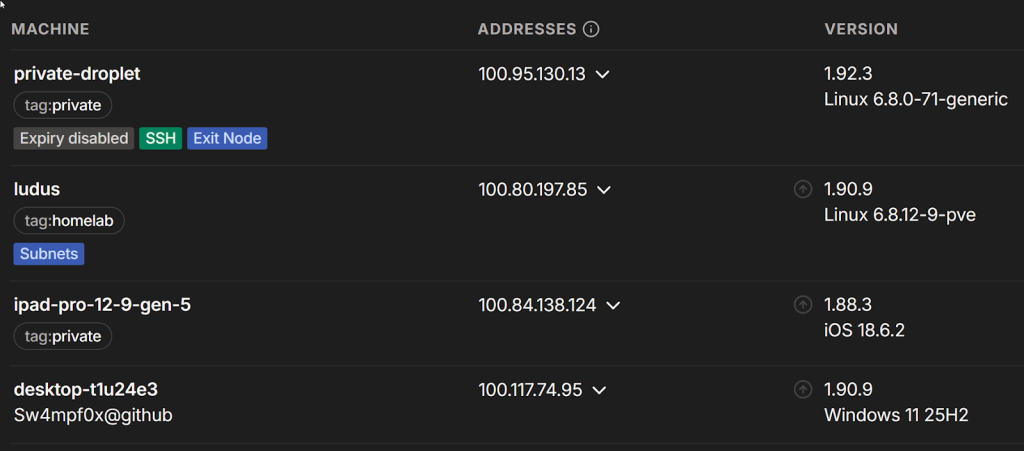Open desktop-t1u24e3 machine details
The height and width of the screenshot is (451, 1024).
click(x=85, y=389)
